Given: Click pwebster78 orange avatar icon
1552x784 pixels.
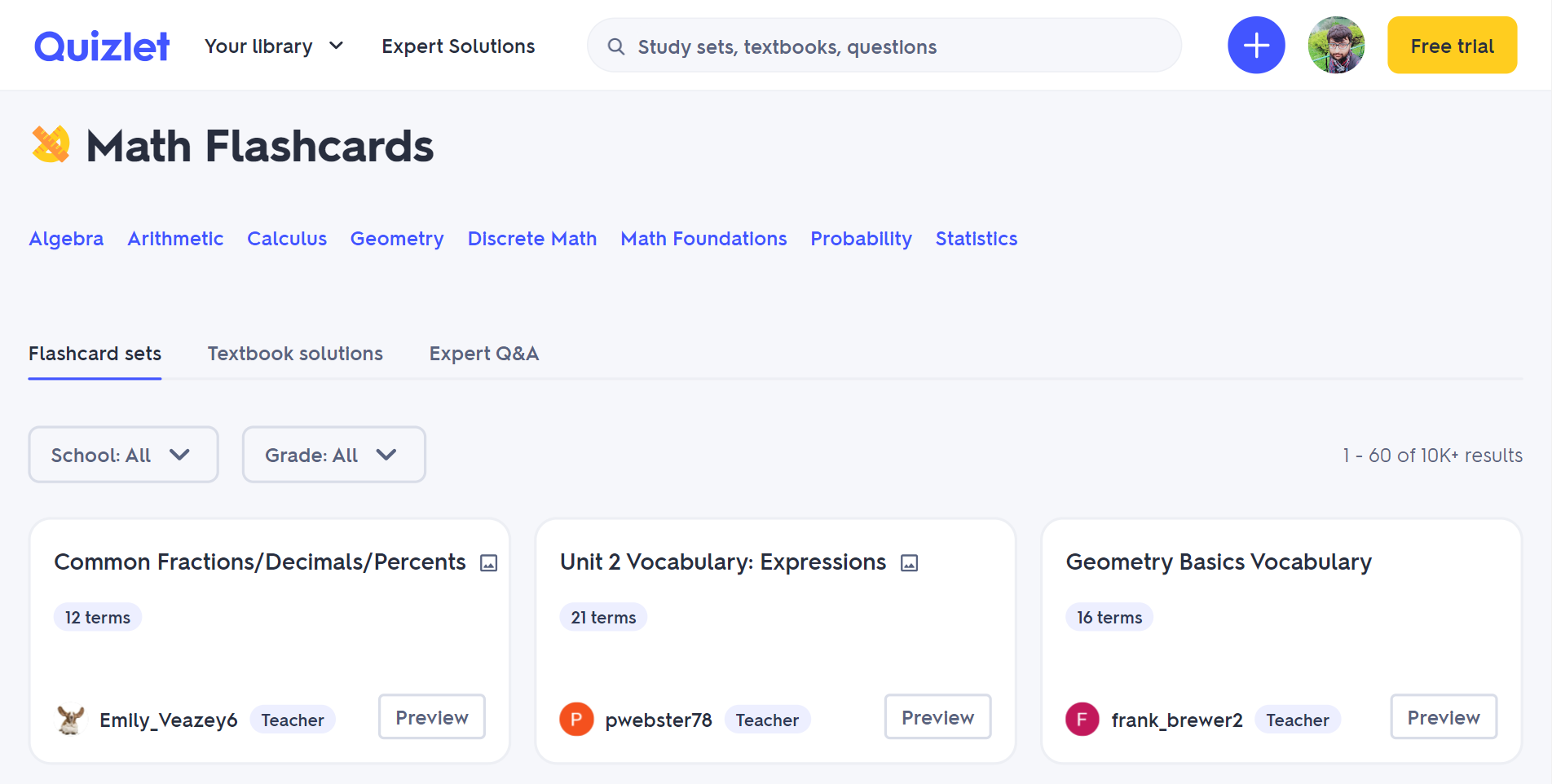Looking at the screenshot, I should click(576, 720).
